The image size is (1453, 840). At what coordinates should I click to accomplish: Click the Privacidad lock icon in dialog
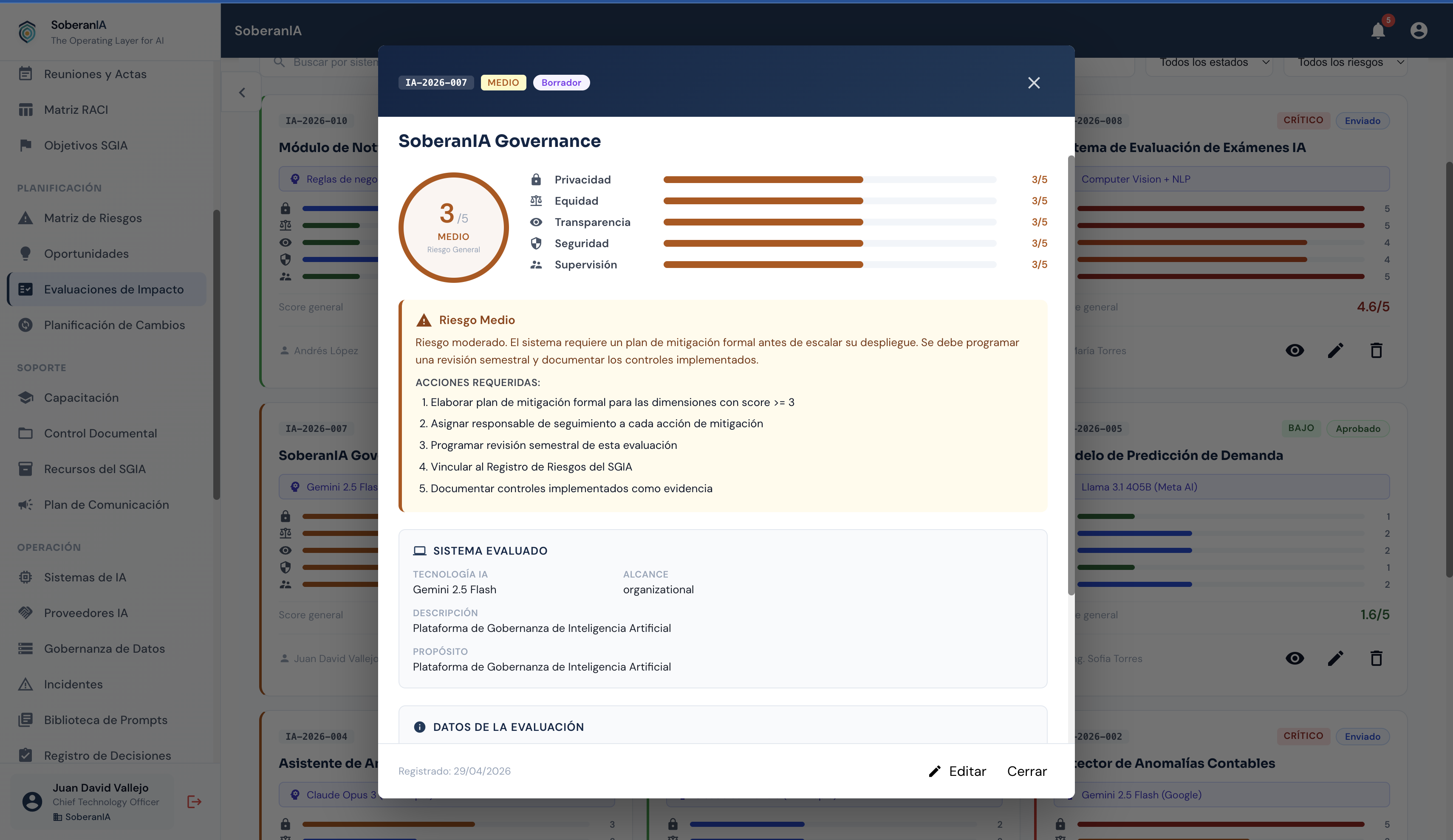tap(536, 179)
